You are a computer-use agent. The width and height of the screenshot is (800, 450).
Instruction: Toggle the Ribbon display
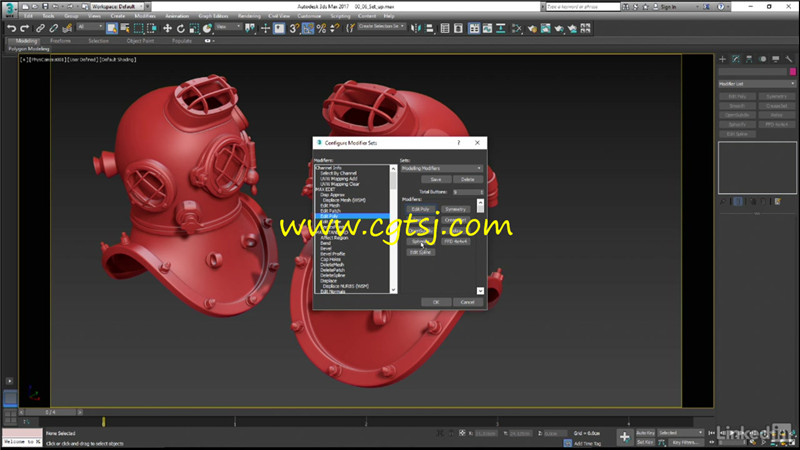(474, 29)
